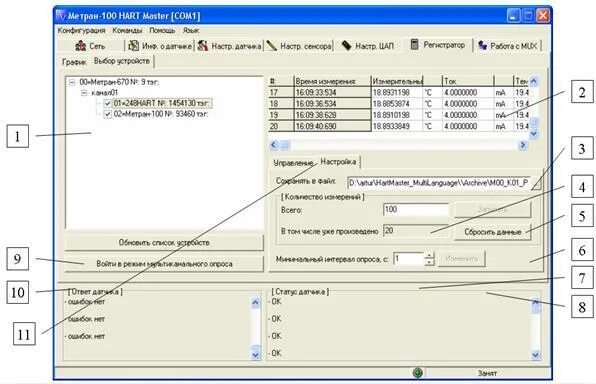Click measured value 18.8853874

tap(397, 104)
